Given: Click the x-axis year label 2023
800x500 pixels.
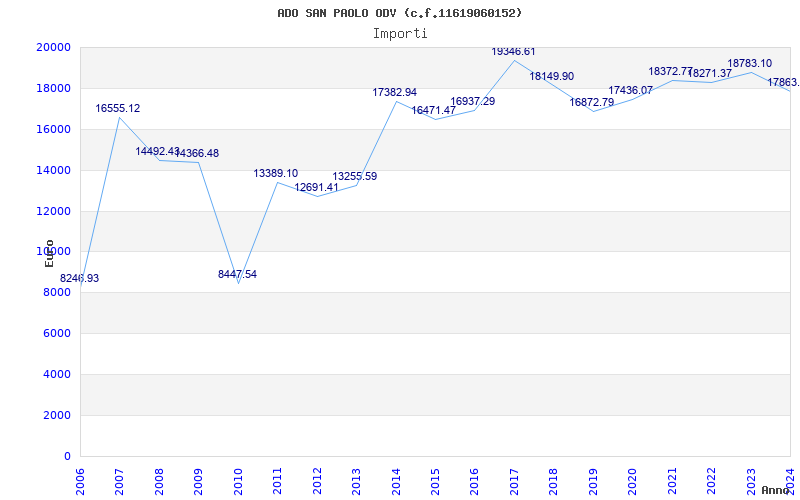Looking at the screenshot, I should point(751,481).
